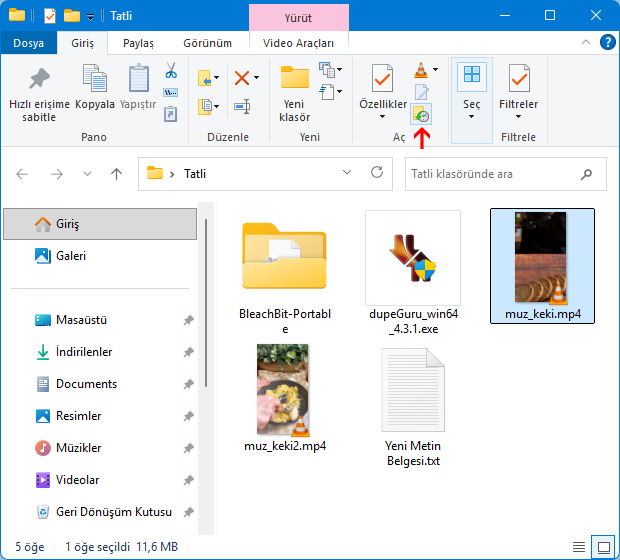Open the Görünüm ribbon tab
The width and height of the screenshot is (620, 560).
[207, 43]
